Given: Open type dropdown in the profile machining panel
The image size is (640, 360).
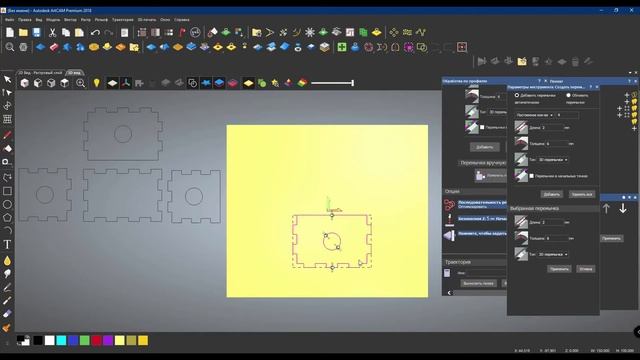Looking at the screenshot, I should click(x=498, y=112).
